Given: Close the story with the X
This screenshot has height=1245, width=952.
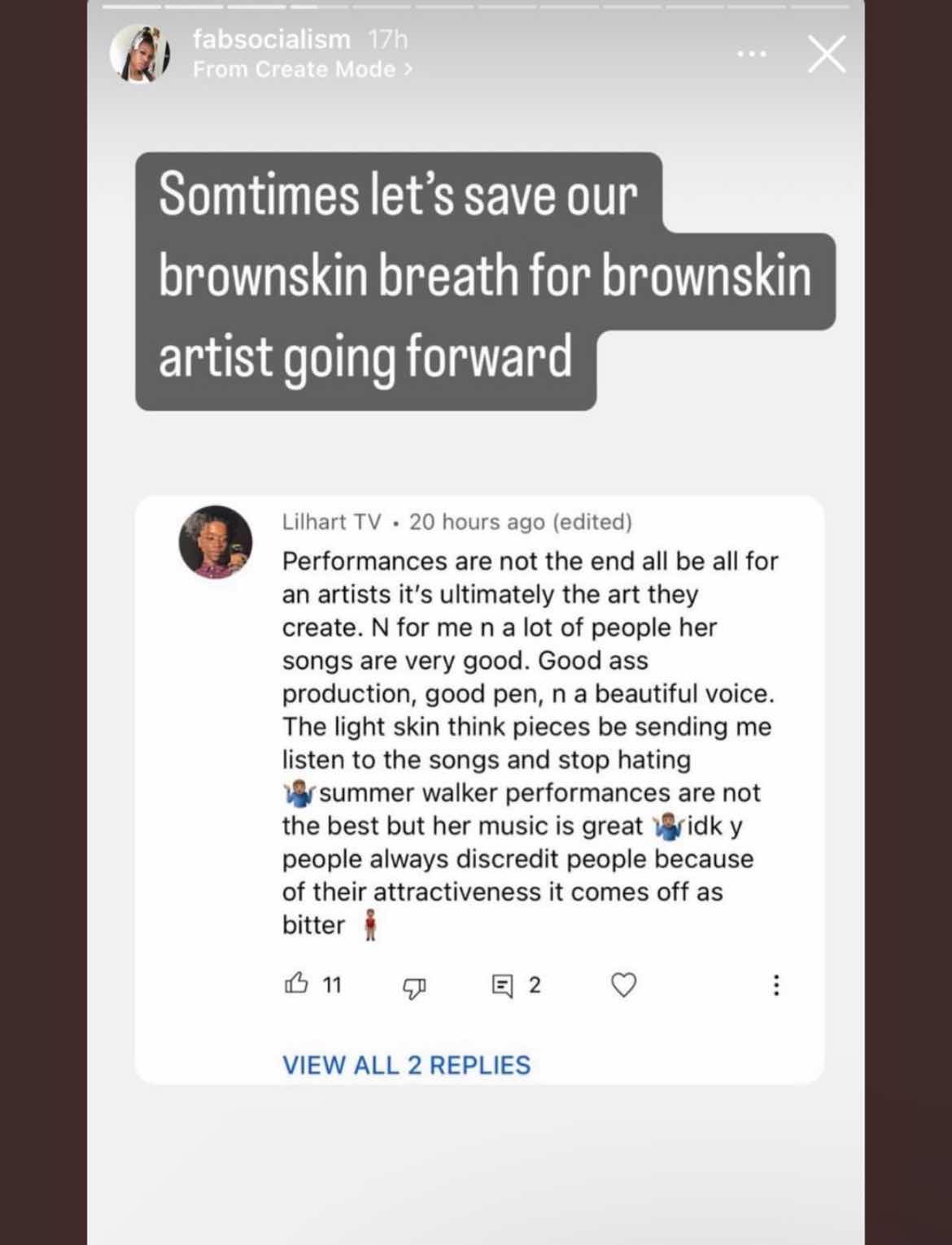Looking at the screenshot, I should pyautogui.click(x=827, y=55).
